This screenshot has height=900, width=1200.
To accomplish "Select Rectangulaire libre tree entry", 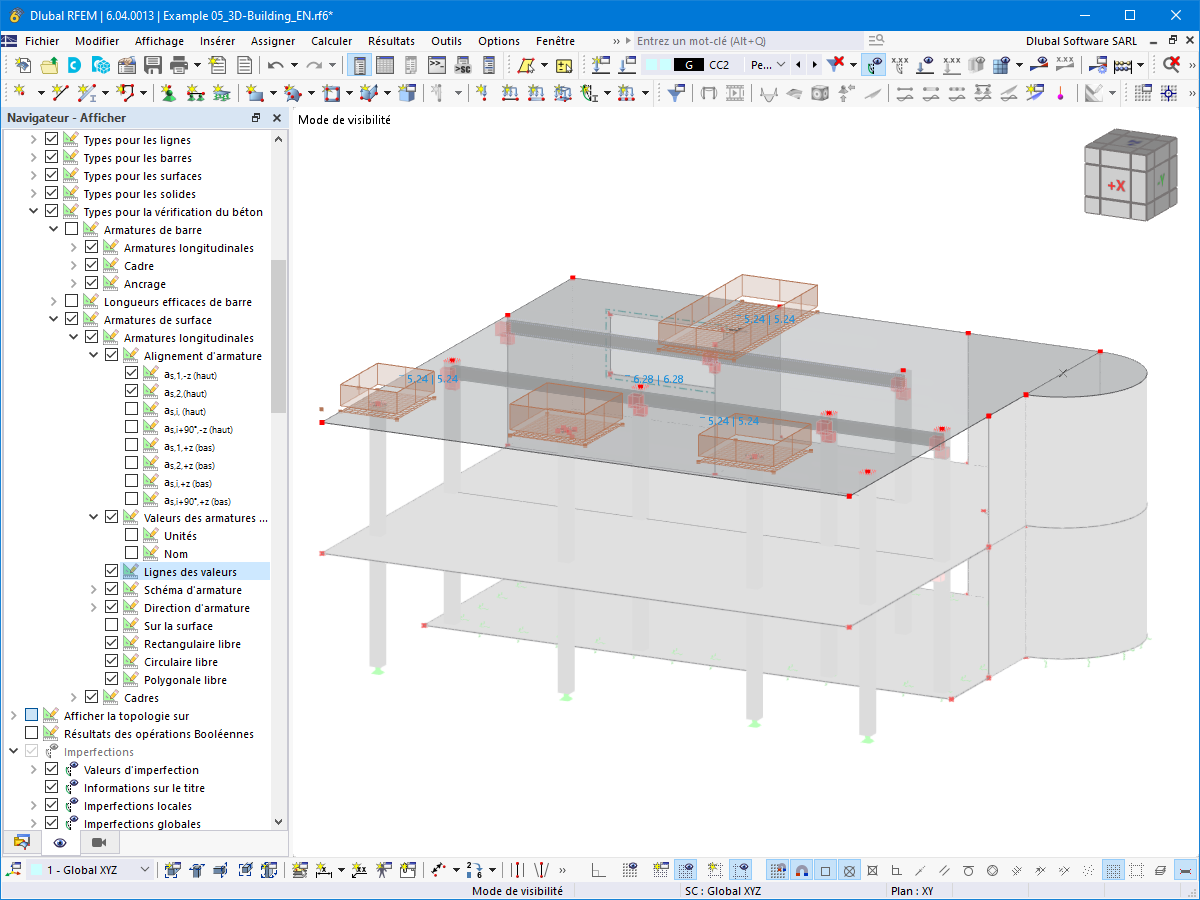I will coord(192,644).
